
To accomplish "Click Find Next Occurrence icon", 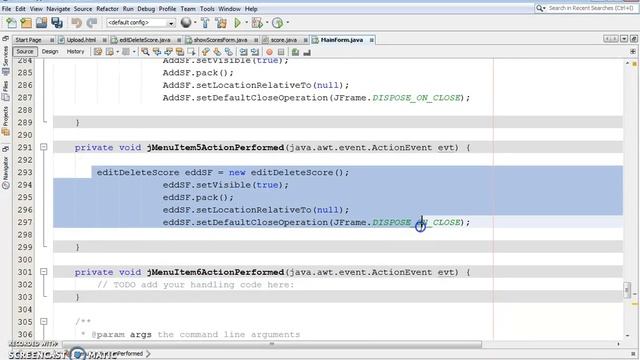I will pyautogui.click(x=168, y=52).
